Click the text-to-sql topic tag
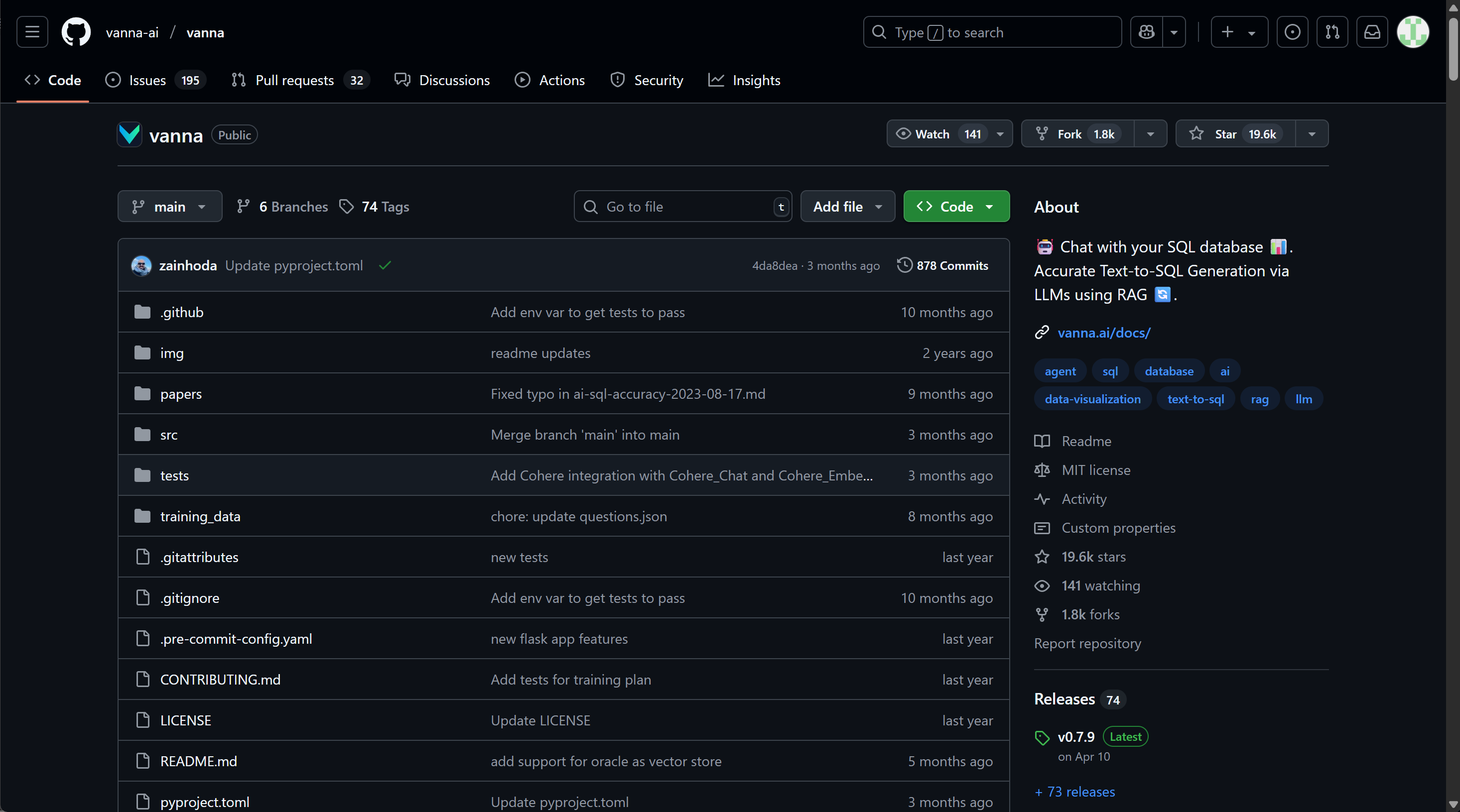Screen dimensions: 1460x812 1195,399
